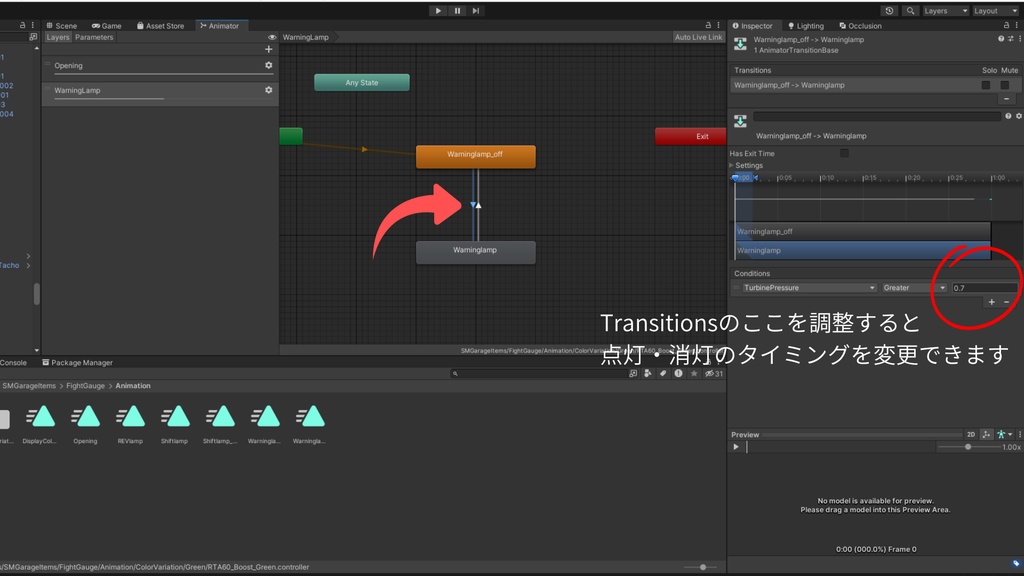Open the avatar model dropdown in Preview
The image size is (1024, 576).
click(x=1004, y=434)
